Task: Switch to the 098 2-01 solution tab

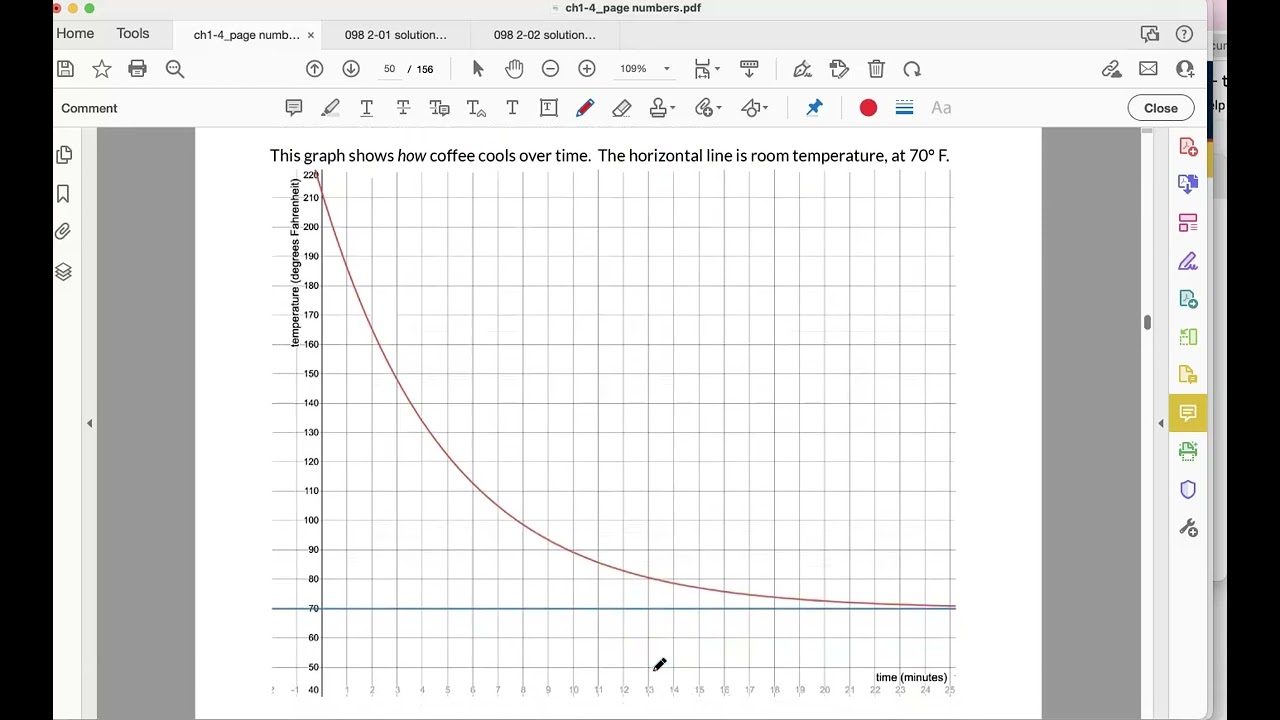Action: [396, 35]
